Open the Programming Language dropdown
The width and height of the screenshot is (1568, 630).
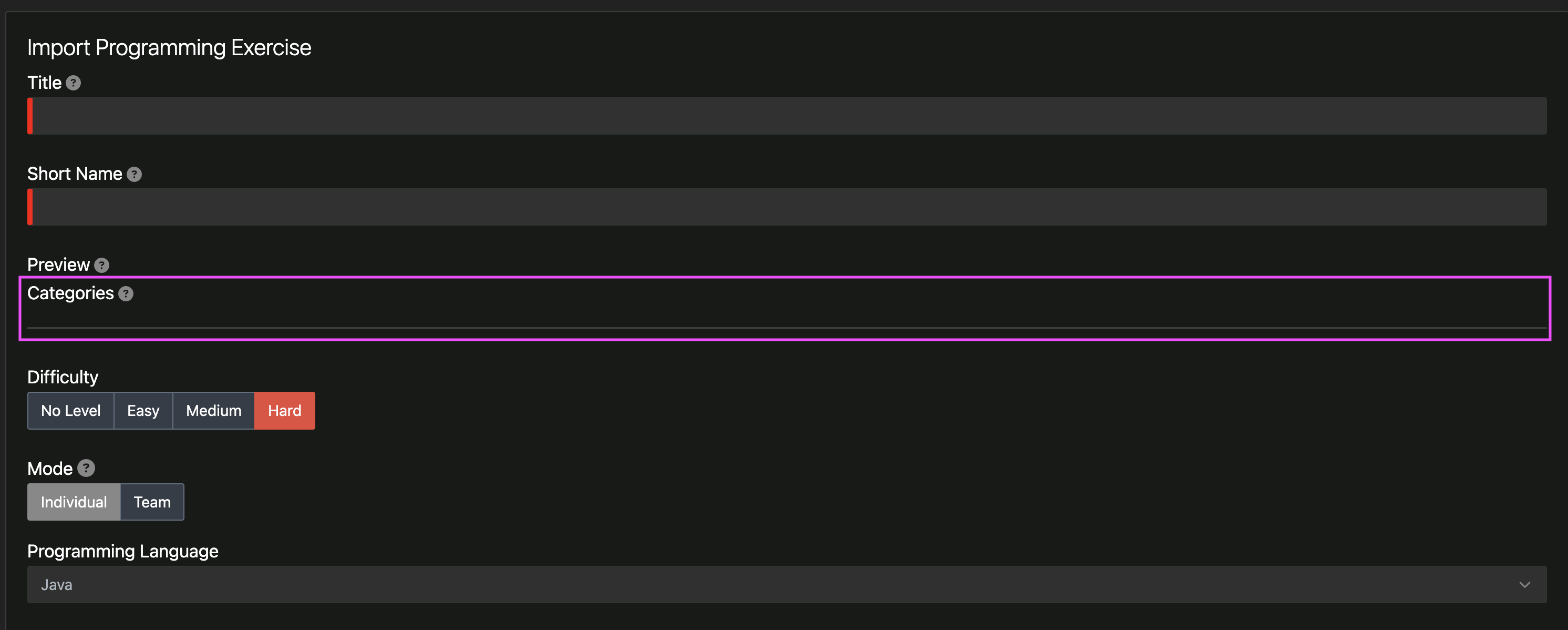[785, 585]
